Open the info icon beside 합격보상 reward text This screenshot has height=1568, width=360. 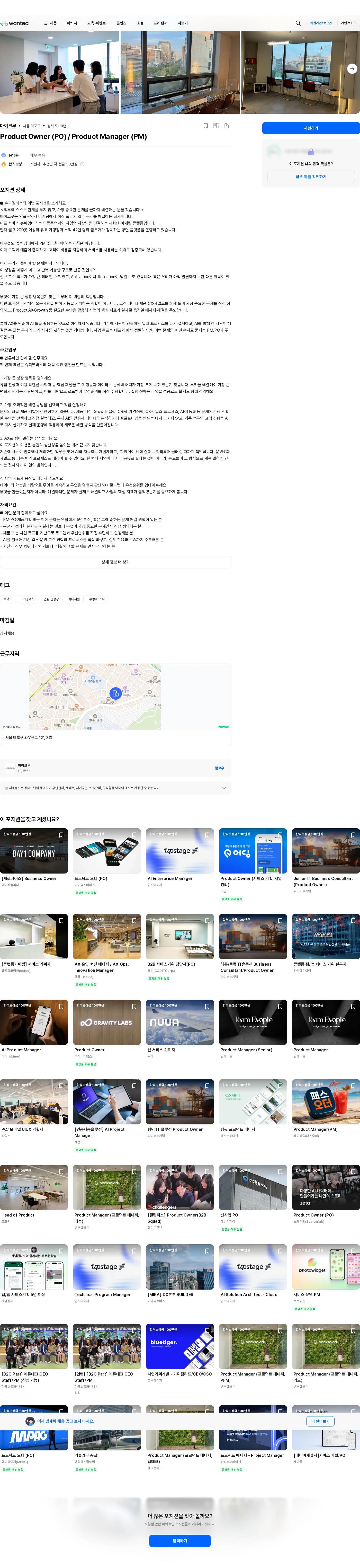click(82, 164)
